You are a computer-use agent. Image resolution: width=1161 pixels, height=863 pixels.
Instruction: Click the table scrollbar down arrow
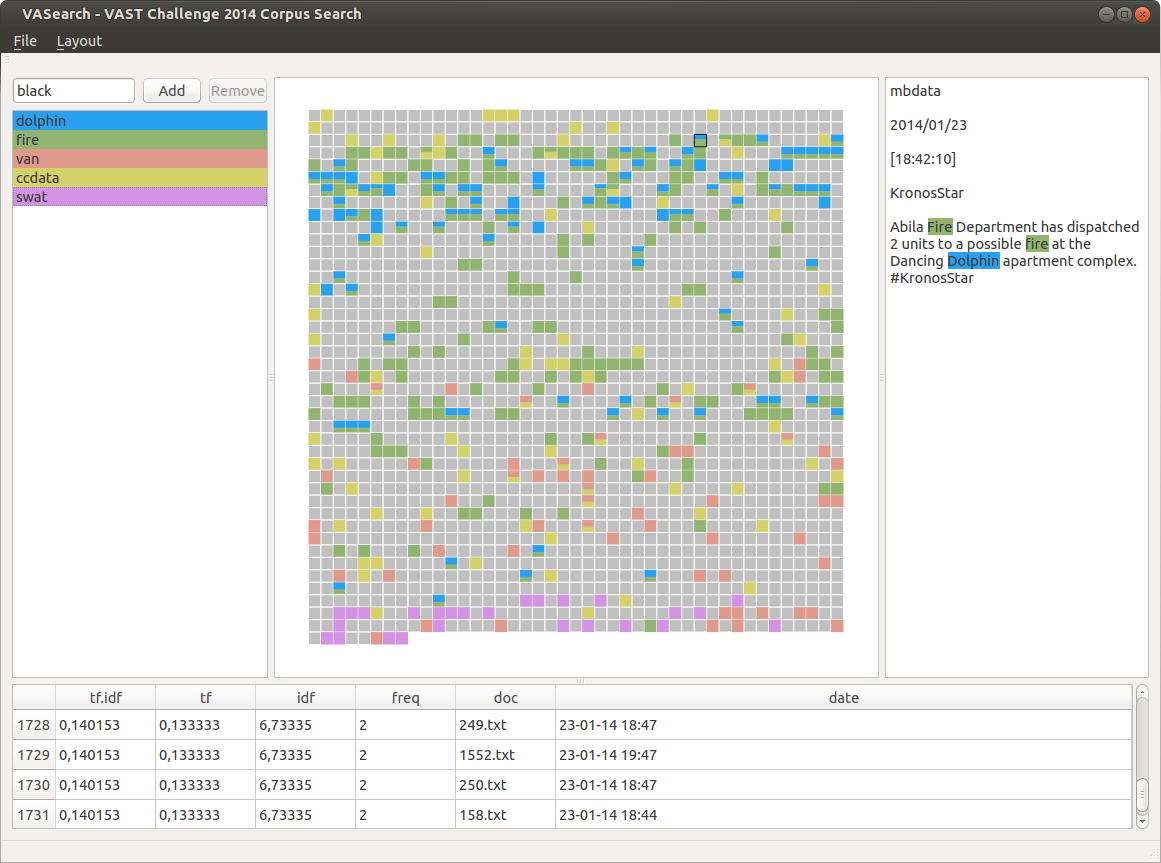pos(1142,820)
